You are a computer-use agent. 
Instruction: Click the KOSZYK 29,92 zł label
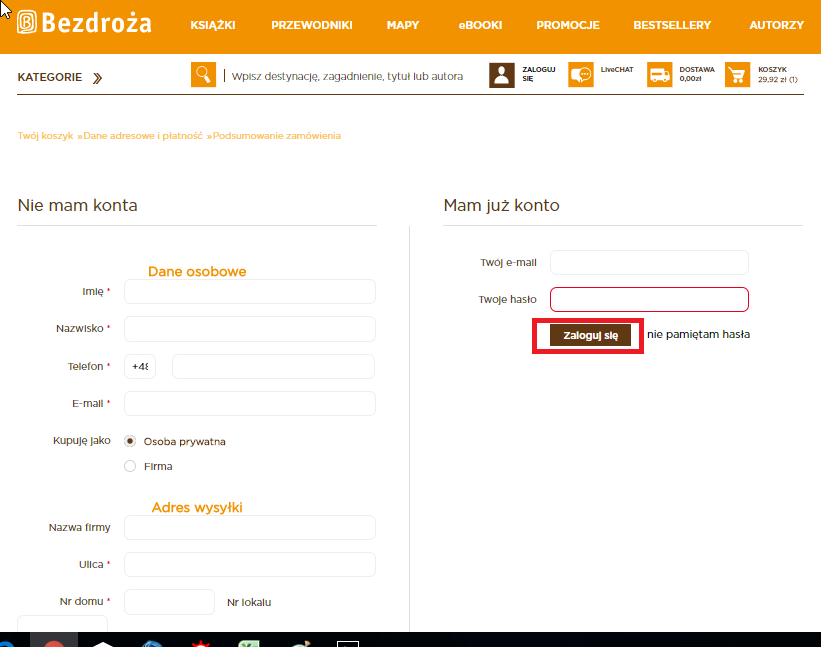coord(778,74)
